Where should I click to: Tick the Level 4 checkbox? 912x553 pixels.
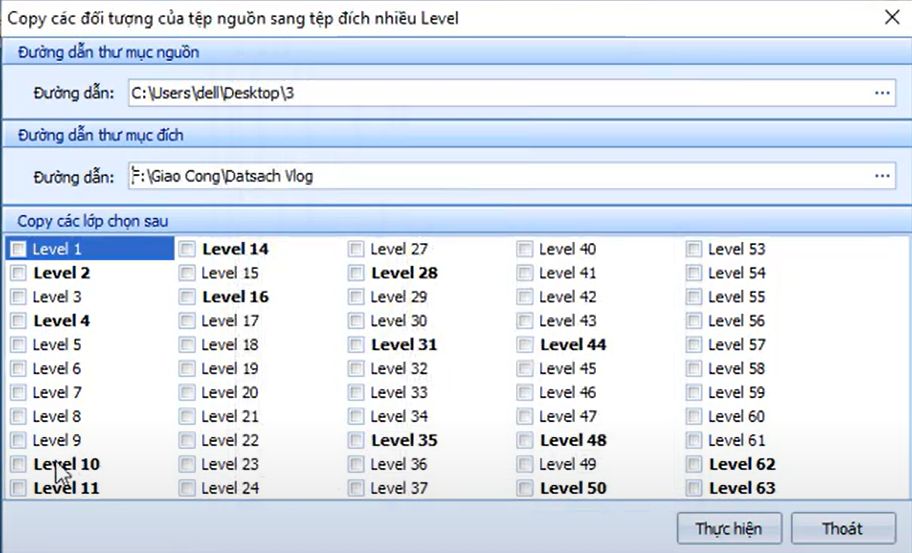click(19, 320)
